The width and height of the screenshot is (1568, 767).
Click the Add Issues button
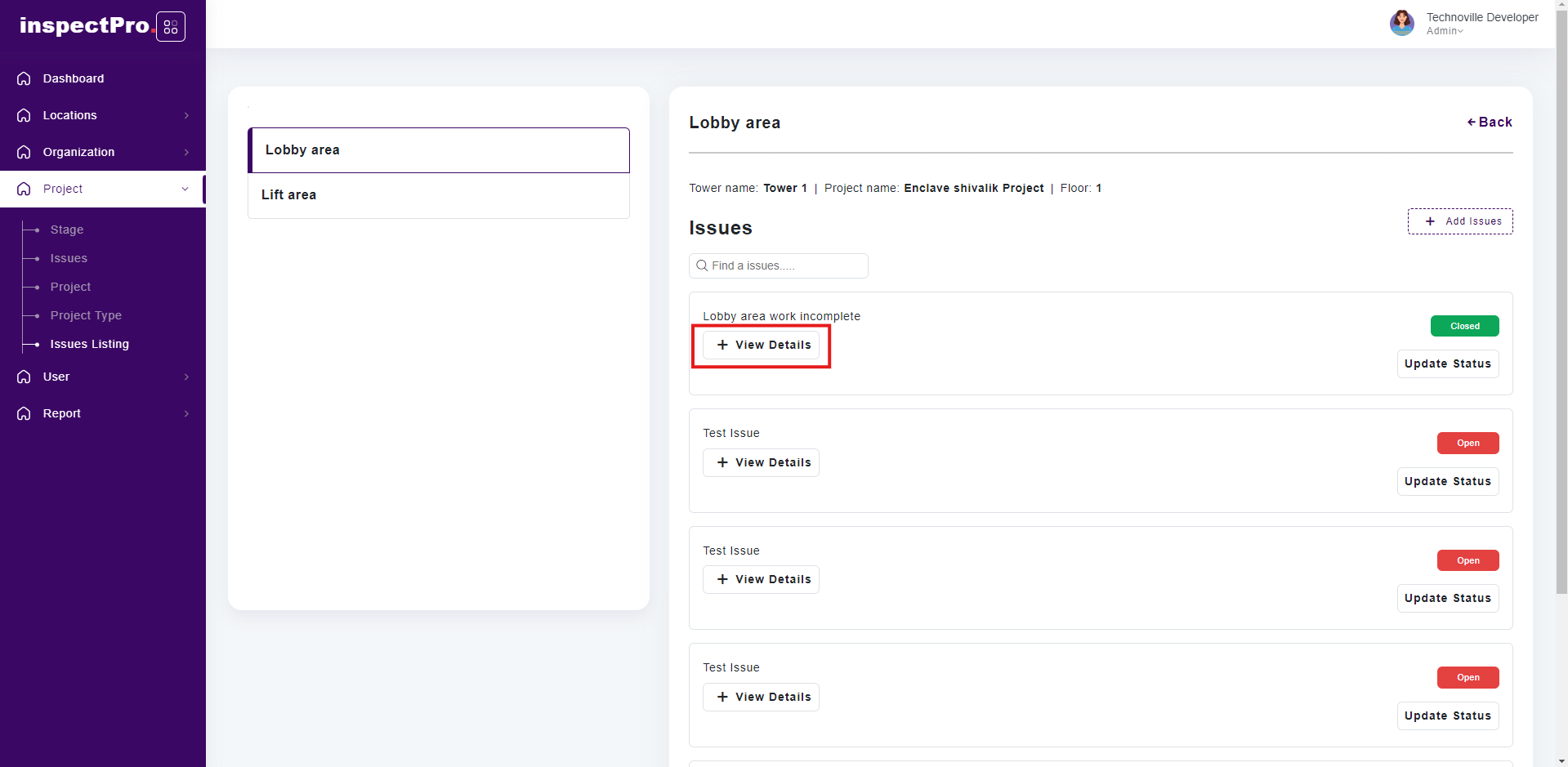(1459, 221)
